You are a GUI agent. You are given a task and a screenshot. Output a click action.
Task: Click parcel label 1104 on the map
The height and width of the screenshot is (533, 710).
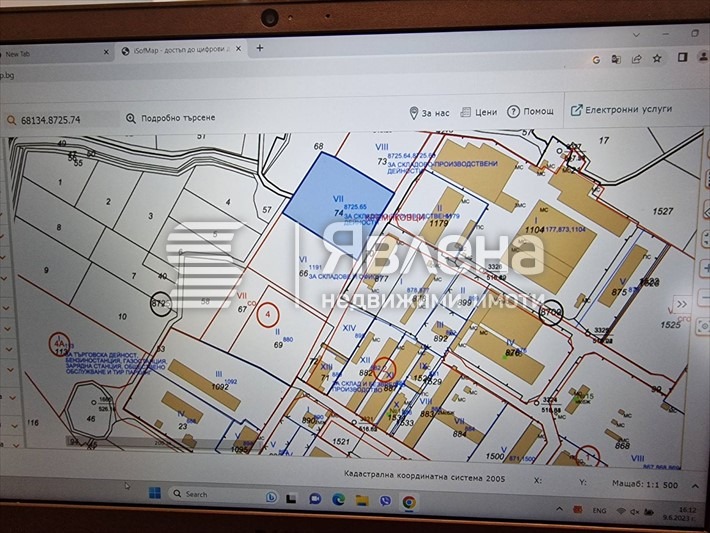click(x=534, y=230)
